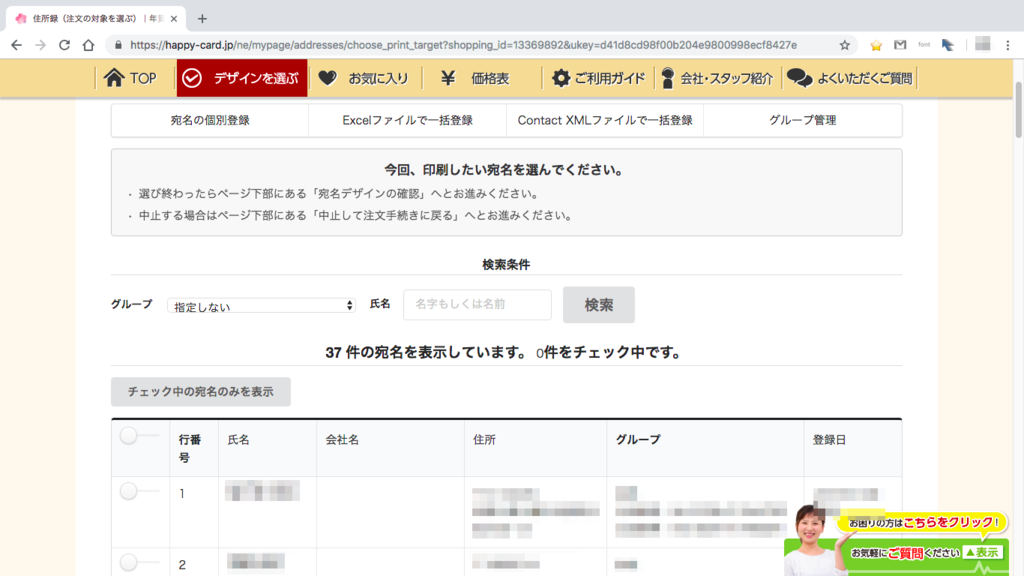Switch to グループ管理 tab
This screenshot has width=1024, height=576.
tap(803, 120)
